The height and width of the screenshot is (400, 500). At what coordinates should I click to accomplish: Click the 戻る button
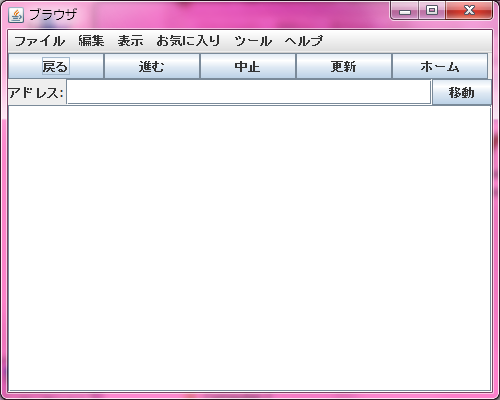(x=56, y=66)
